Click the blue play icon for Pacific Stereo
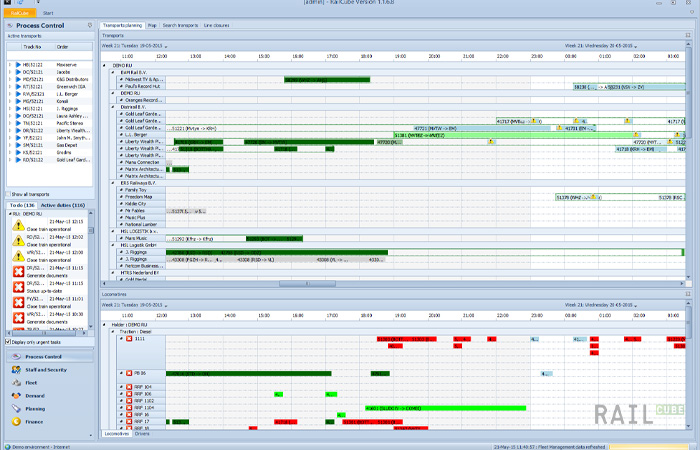The height and width of the screenshot is (450, 700). (18, 123)
